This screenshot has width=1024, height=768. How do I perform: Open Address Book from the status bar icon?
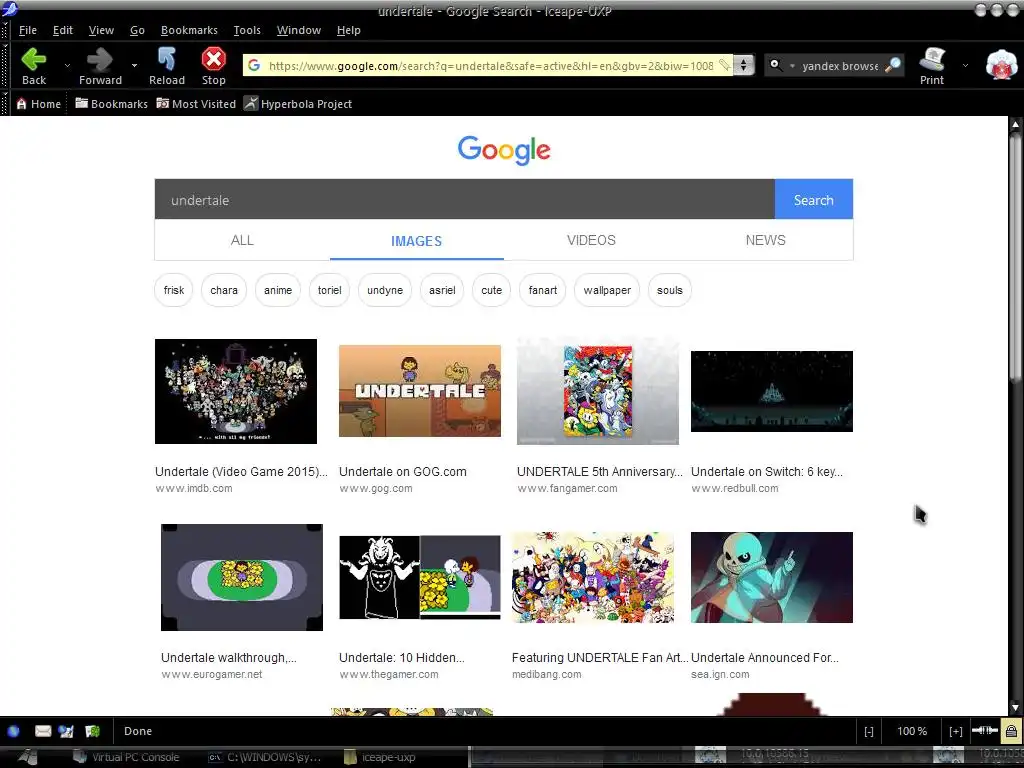pyautogui.click(x=67, y=731)
